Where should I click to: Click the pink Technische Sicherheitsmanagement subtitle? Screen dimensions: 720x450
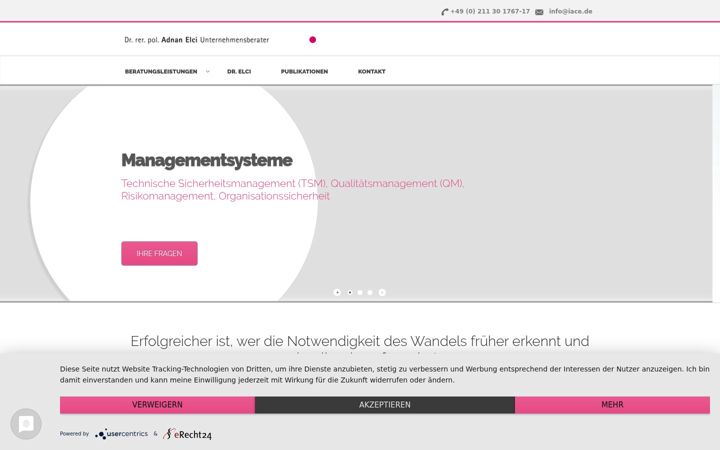(x=293, y=190)
